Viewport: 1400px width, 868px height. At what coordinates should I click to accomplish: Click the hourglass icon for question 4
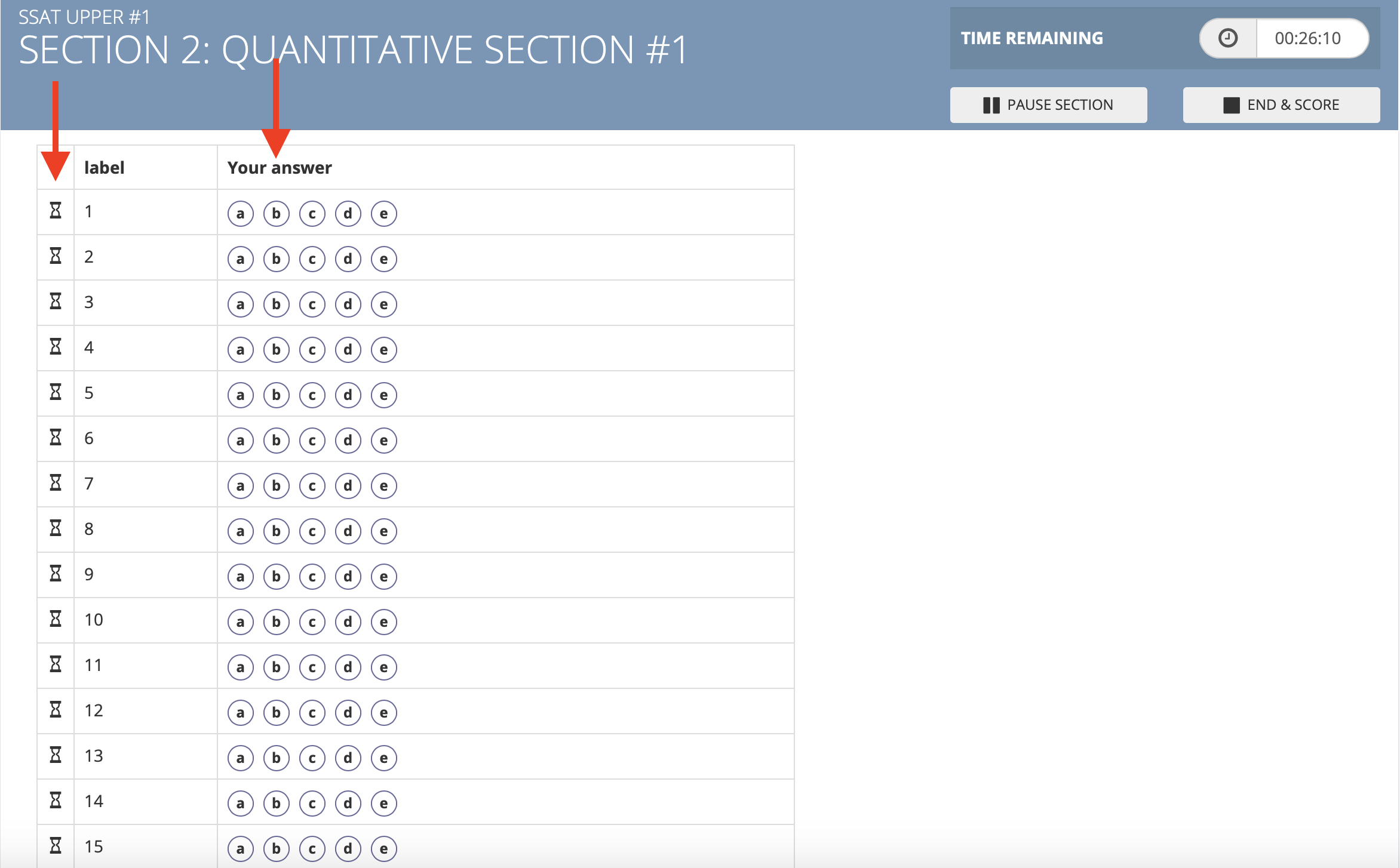(56, 347)
